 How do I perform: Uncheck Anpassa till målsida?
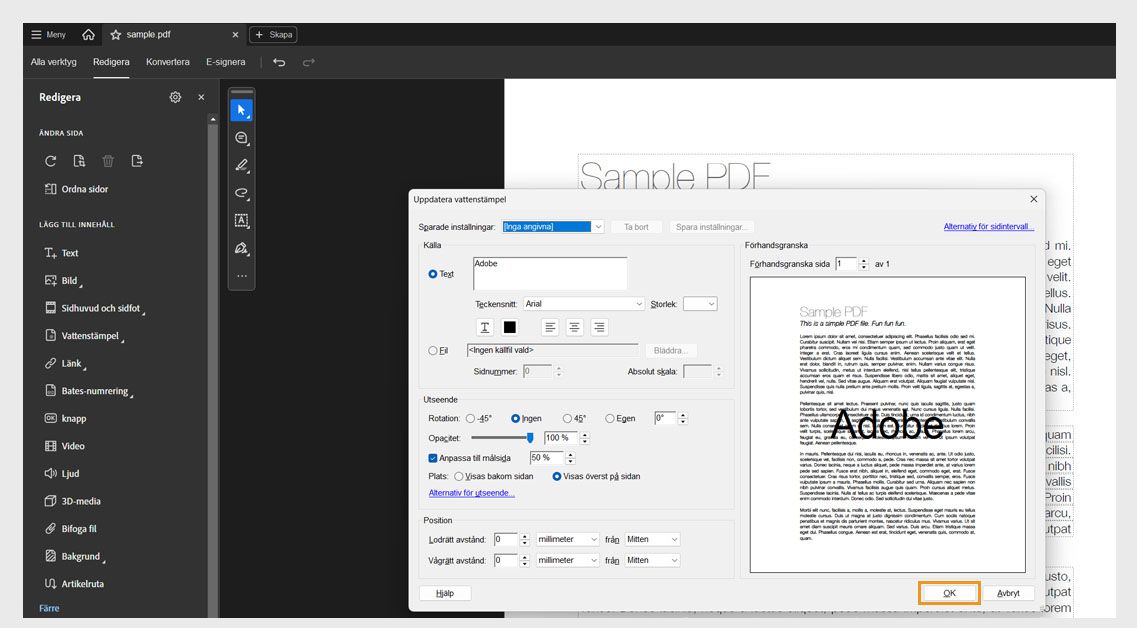(432, 457)
